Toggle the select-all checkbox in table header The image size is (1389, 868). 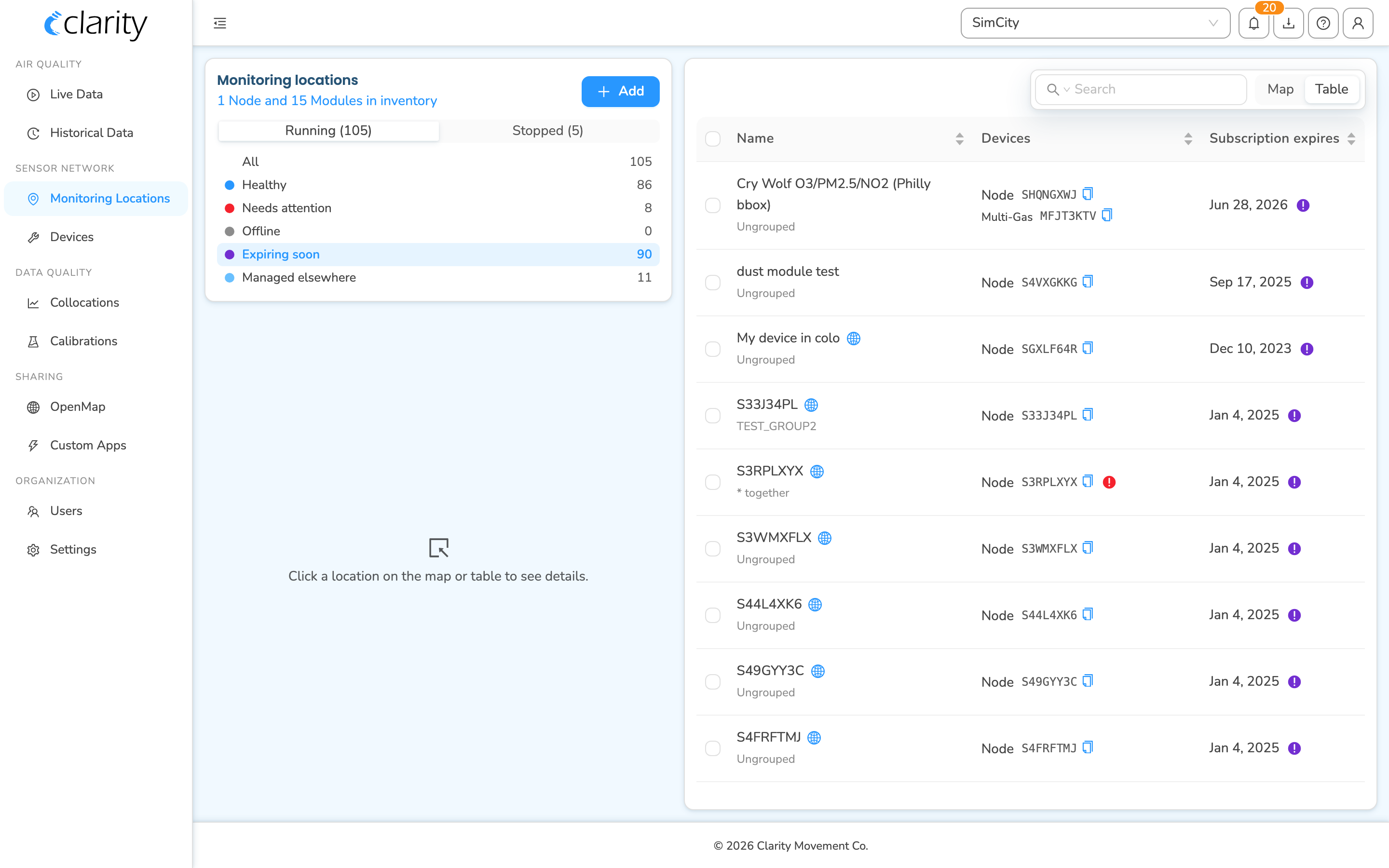click(x=713, y=139)
